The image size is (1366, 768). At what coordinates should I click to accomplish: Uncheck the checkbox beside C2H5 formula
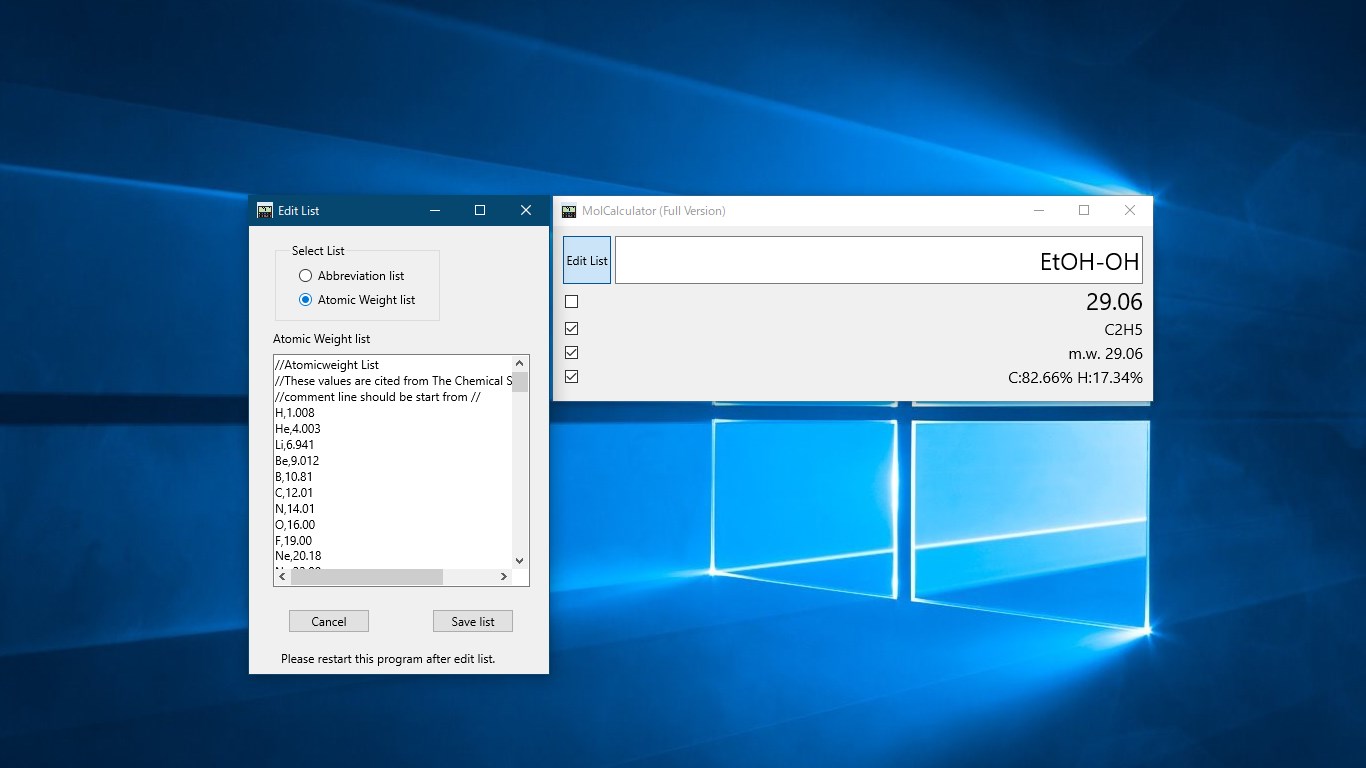[572, 329]
